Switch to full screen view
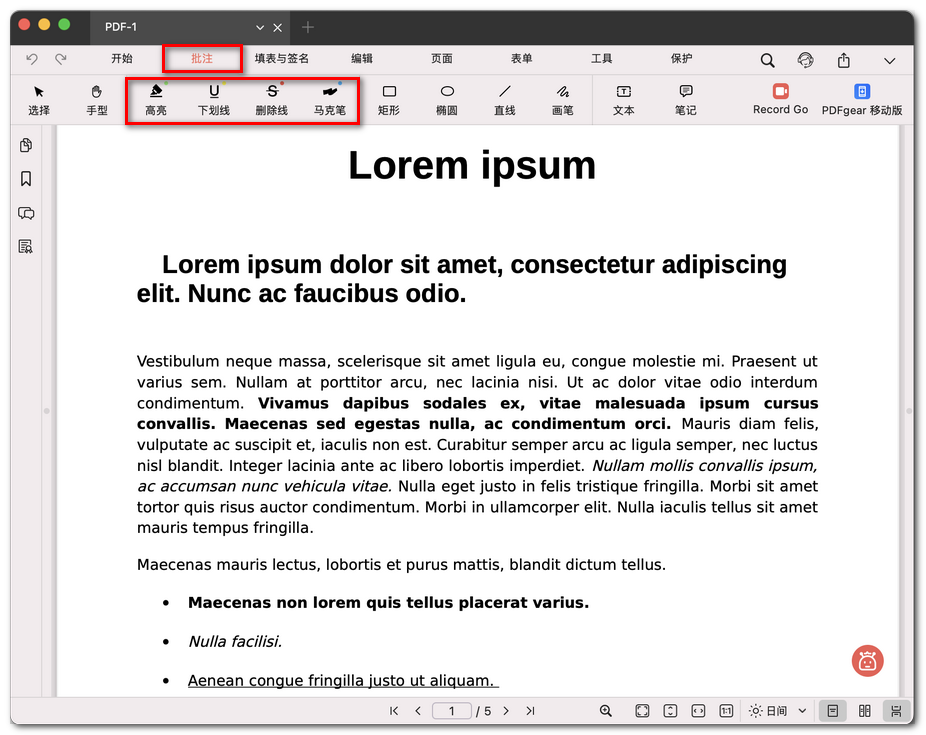Screen dimensions: 926x735 tap(643, 711)
